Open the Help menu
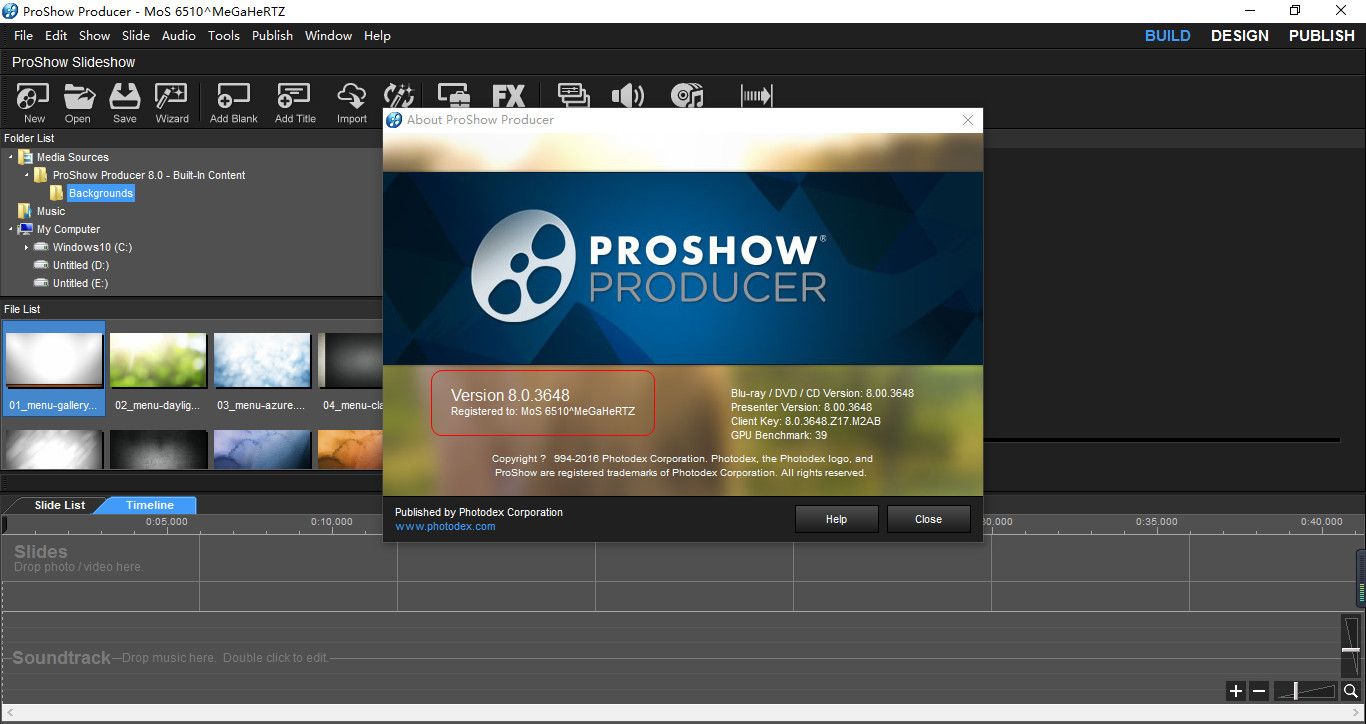 pos(377,35)
